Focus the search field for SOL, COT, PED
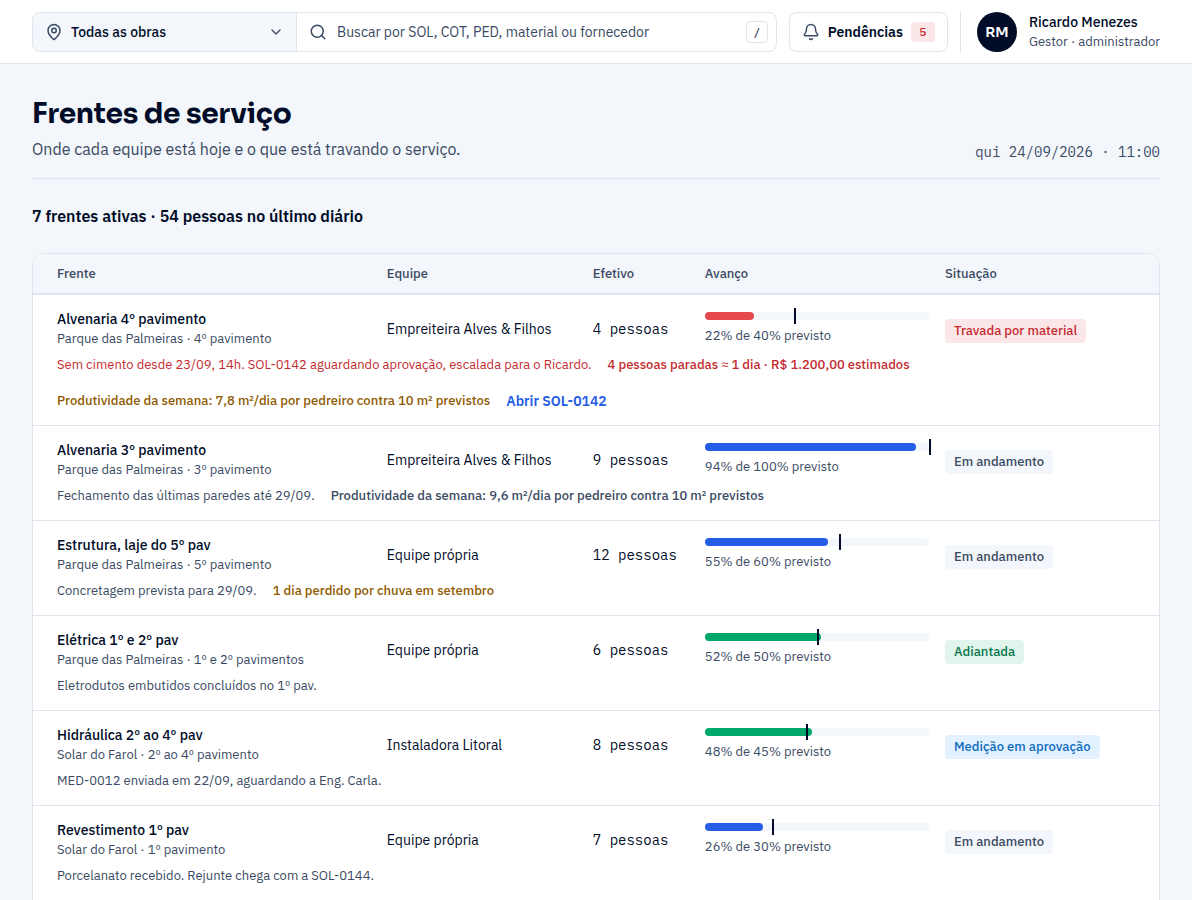This screenshot has height=900, width=1192. 536,32
